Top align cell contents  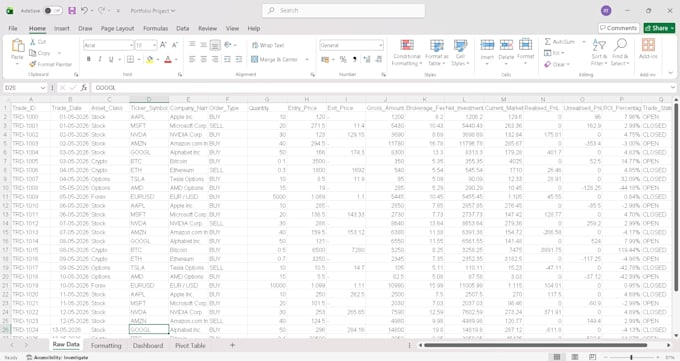[x=192, y=45]
